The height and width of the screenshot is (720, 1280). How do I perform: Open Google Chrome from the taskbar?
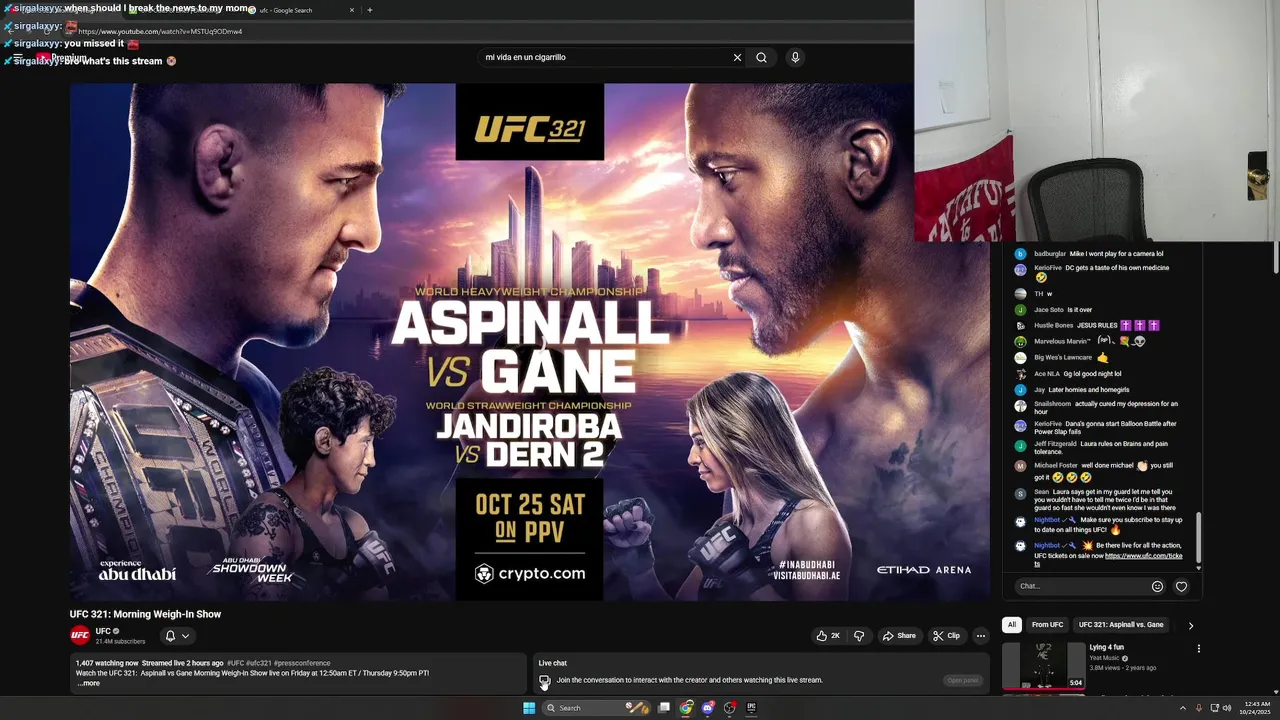[686, 708]
